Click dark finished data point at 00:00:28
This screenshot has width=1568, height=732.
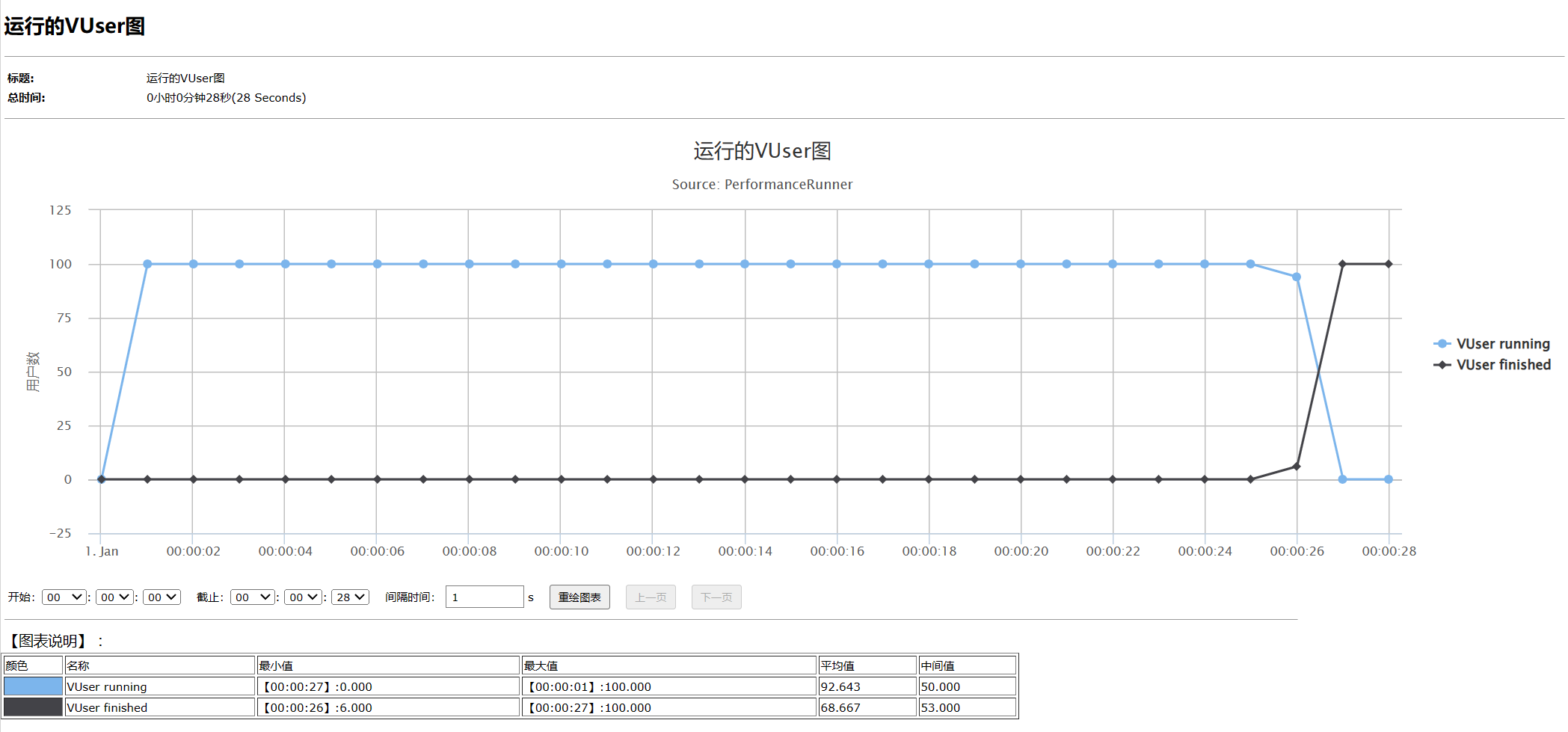1389,264
